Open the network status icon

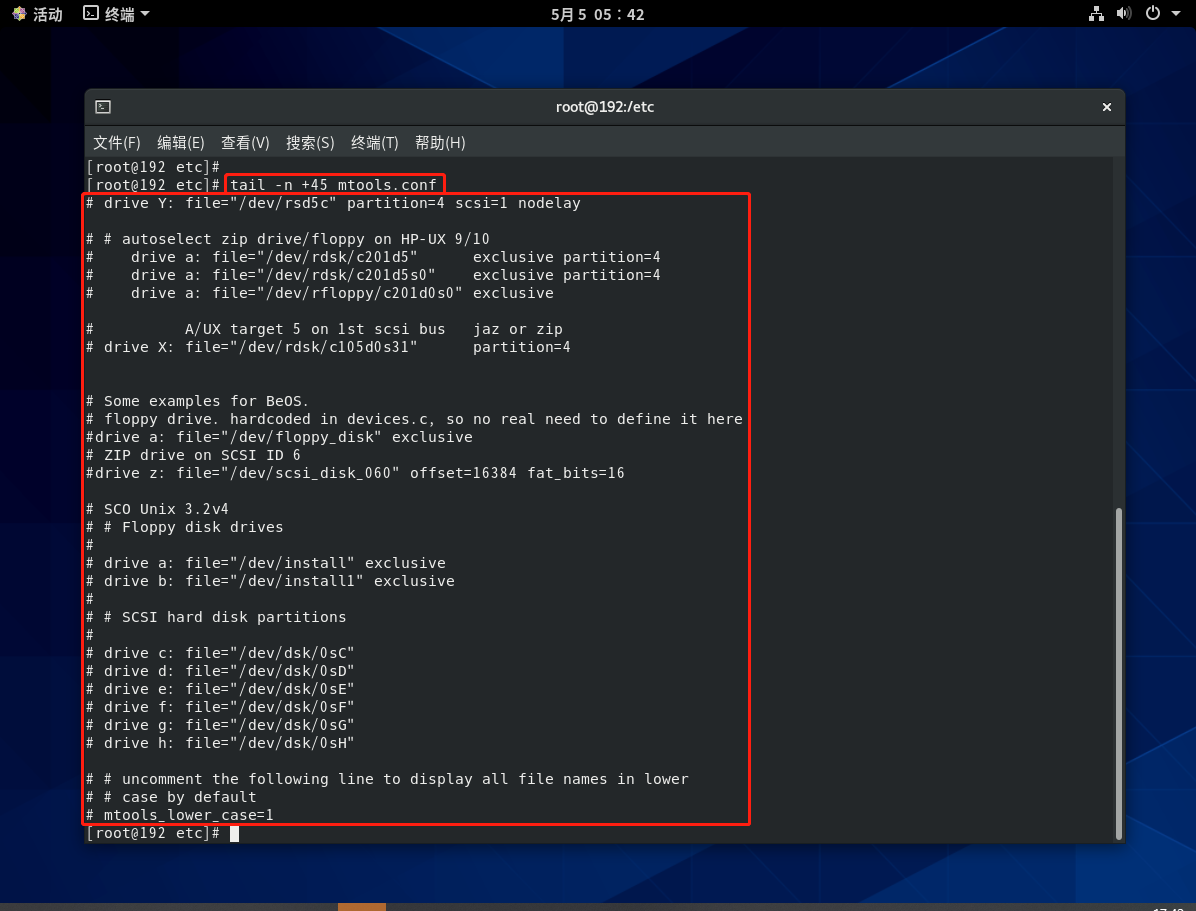(x=1096, y=14)
